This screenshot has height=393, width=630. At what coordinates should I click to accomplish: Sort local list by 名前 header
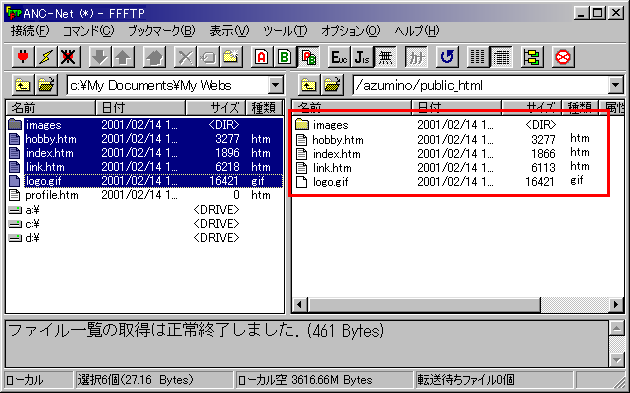click(x=51, y=108)
